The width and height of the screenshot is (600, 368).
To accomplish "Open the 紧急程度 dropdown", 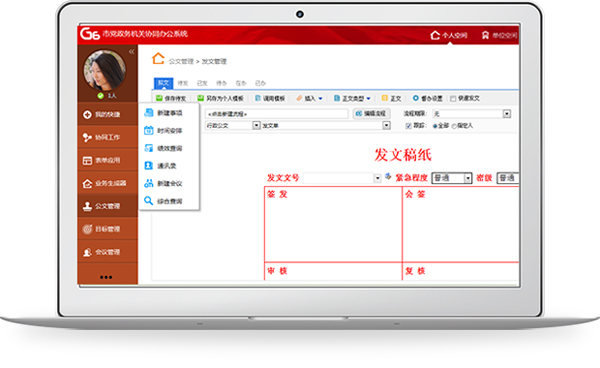I will tap(468, 178).
